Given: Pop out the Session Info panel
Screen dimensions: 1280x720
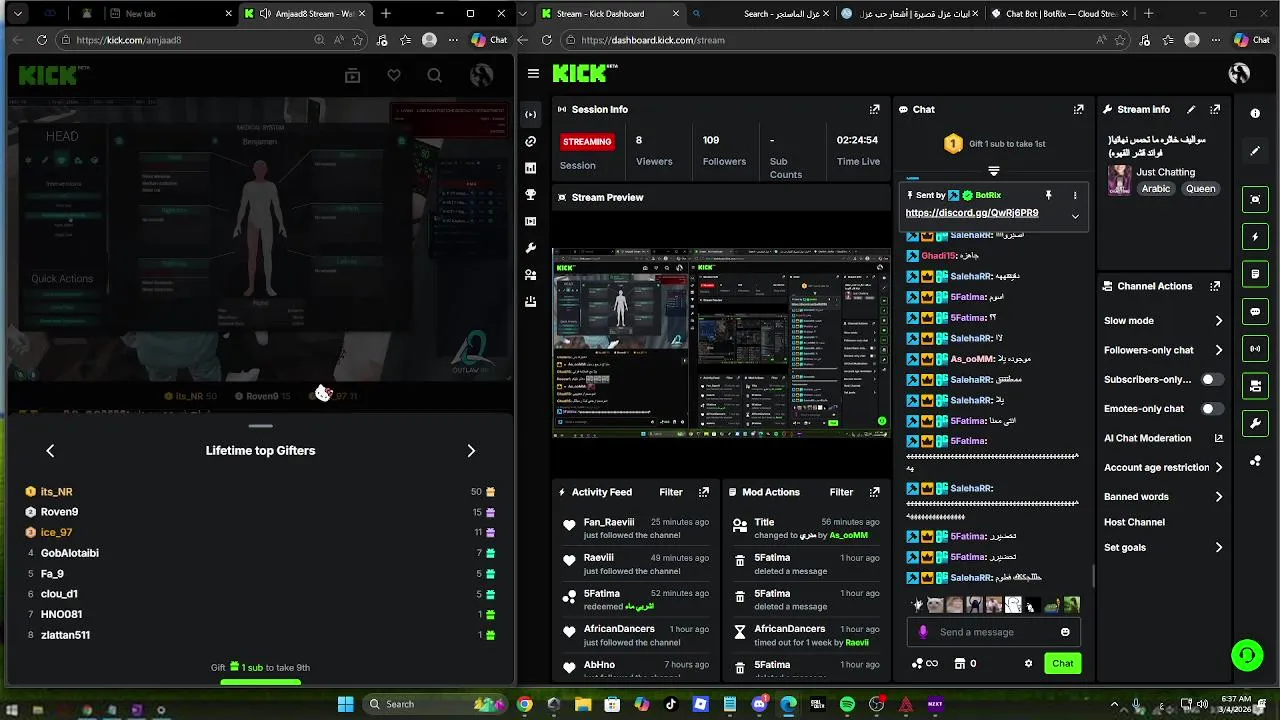Looking at the screenshot, I should [875, 109].
